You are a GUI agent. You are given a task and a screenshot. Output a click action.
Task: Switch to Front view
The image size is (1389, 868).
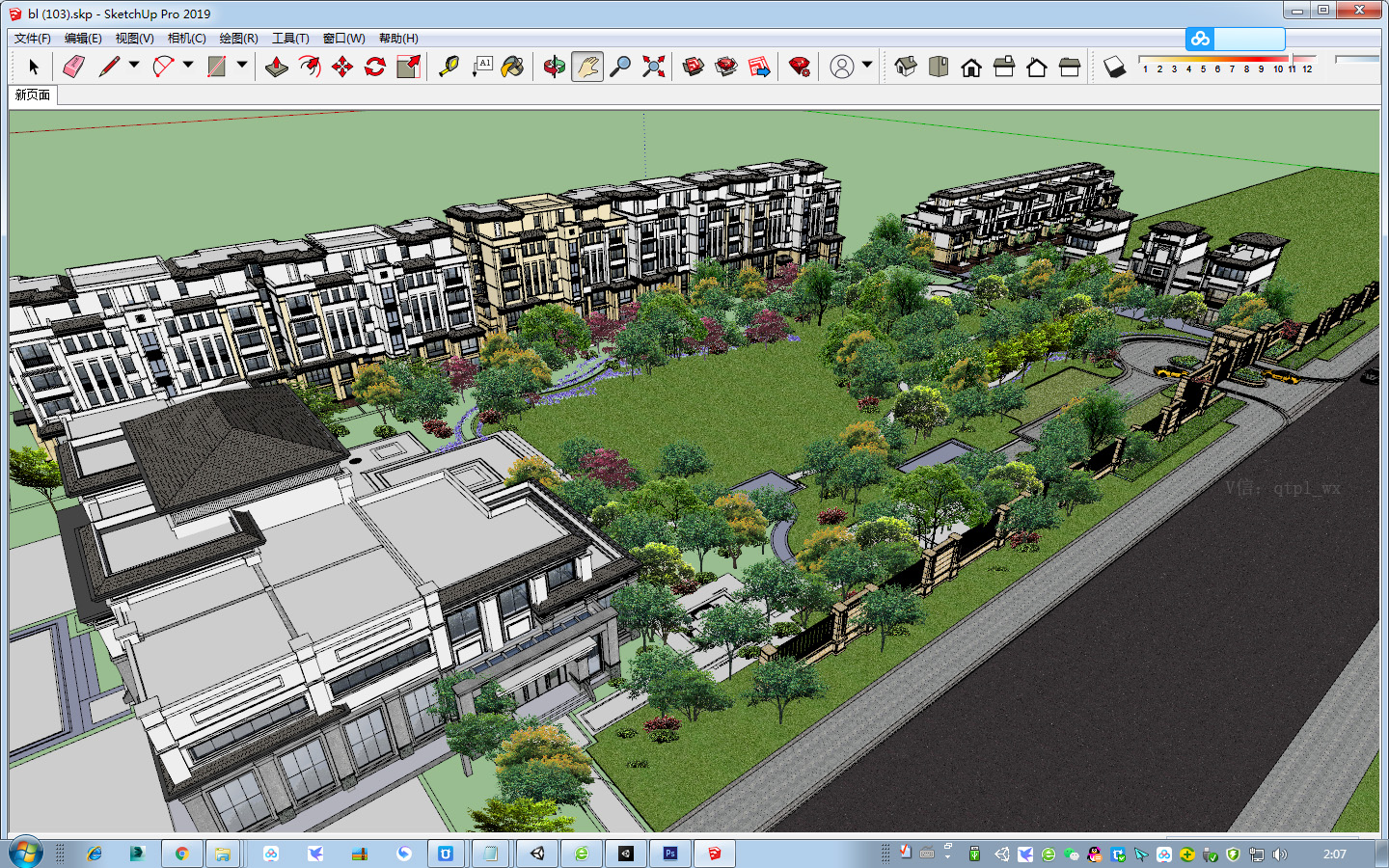971,67
